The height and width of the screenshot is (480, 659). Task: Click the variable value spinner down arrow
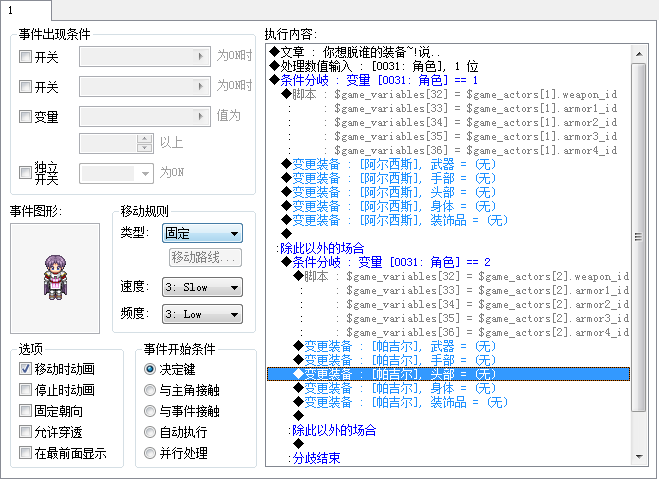pos(145,148)
